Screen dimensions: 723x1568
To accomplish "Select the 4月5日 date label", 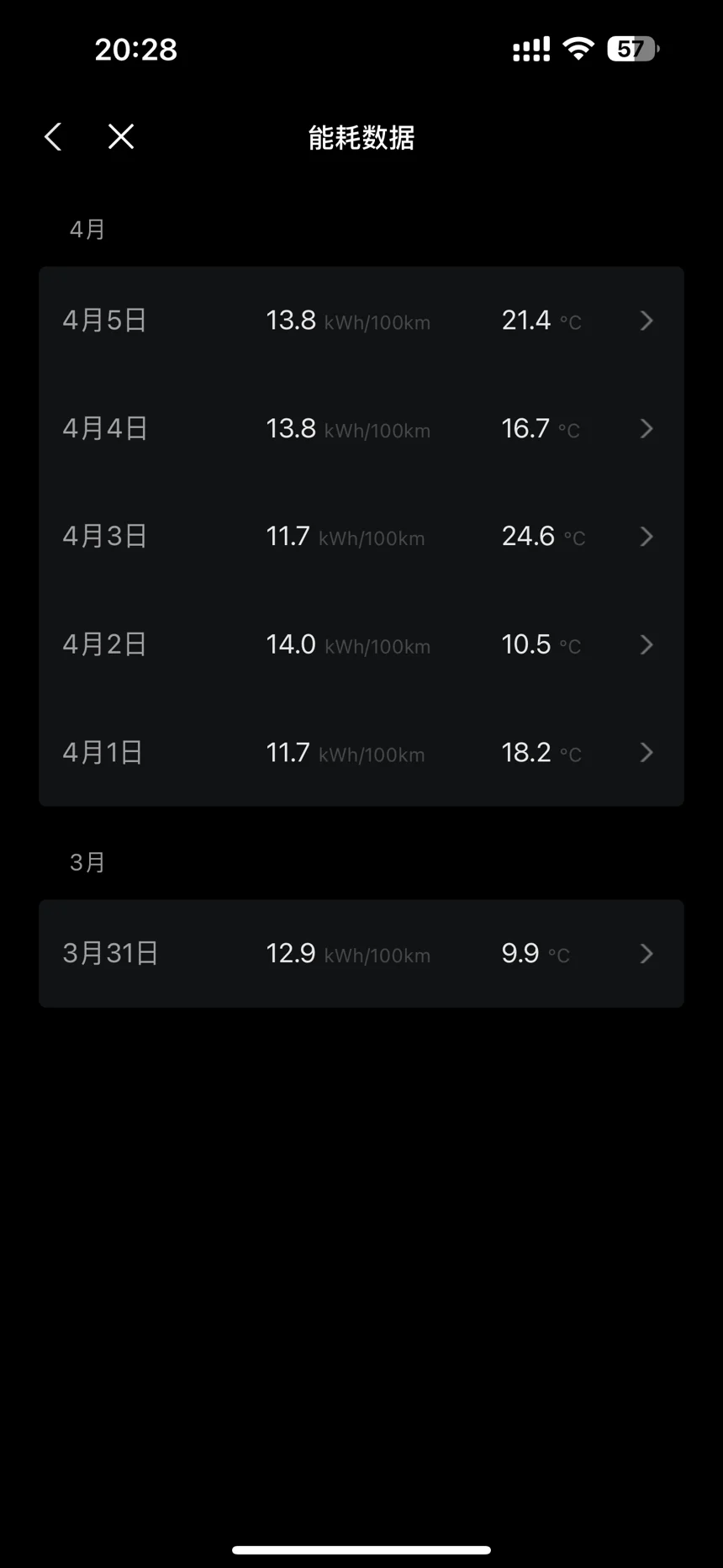I will pyautogui.click(x=105, y=320).
